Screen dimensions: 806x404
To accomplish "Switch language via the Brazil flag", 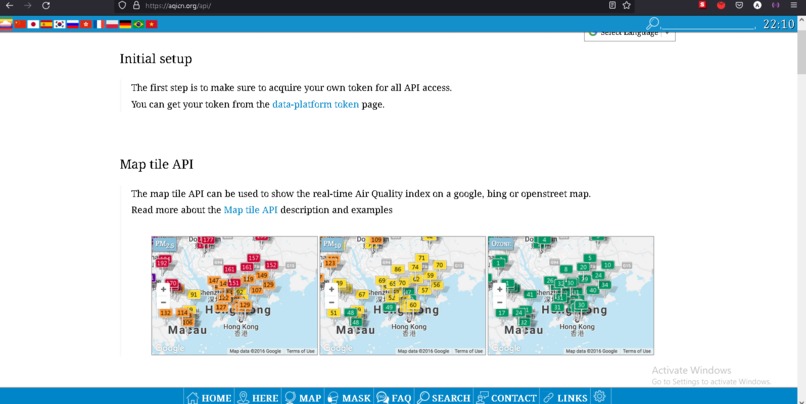I will (138, 24).
